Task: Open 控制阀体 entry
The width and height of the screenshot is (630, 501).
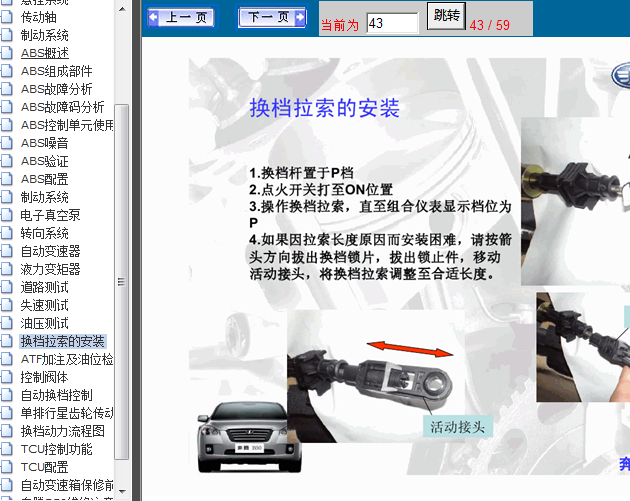Action: [x=45, y=377]
